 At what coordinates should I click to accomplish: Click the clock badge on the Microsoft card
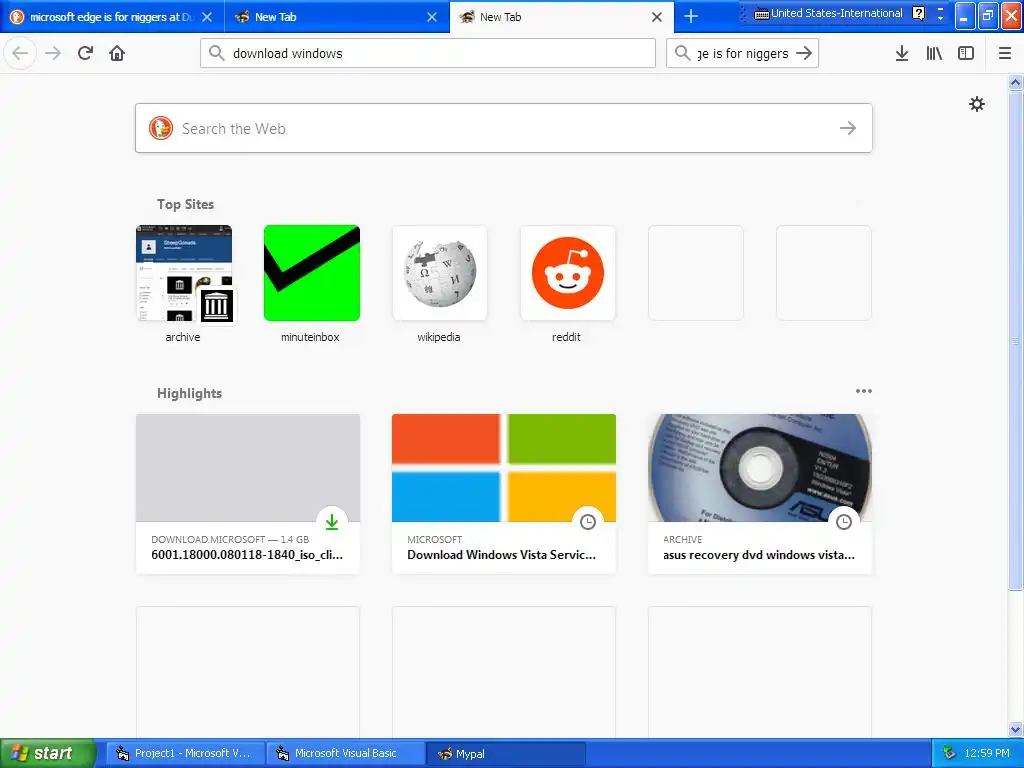pos(588,522)
